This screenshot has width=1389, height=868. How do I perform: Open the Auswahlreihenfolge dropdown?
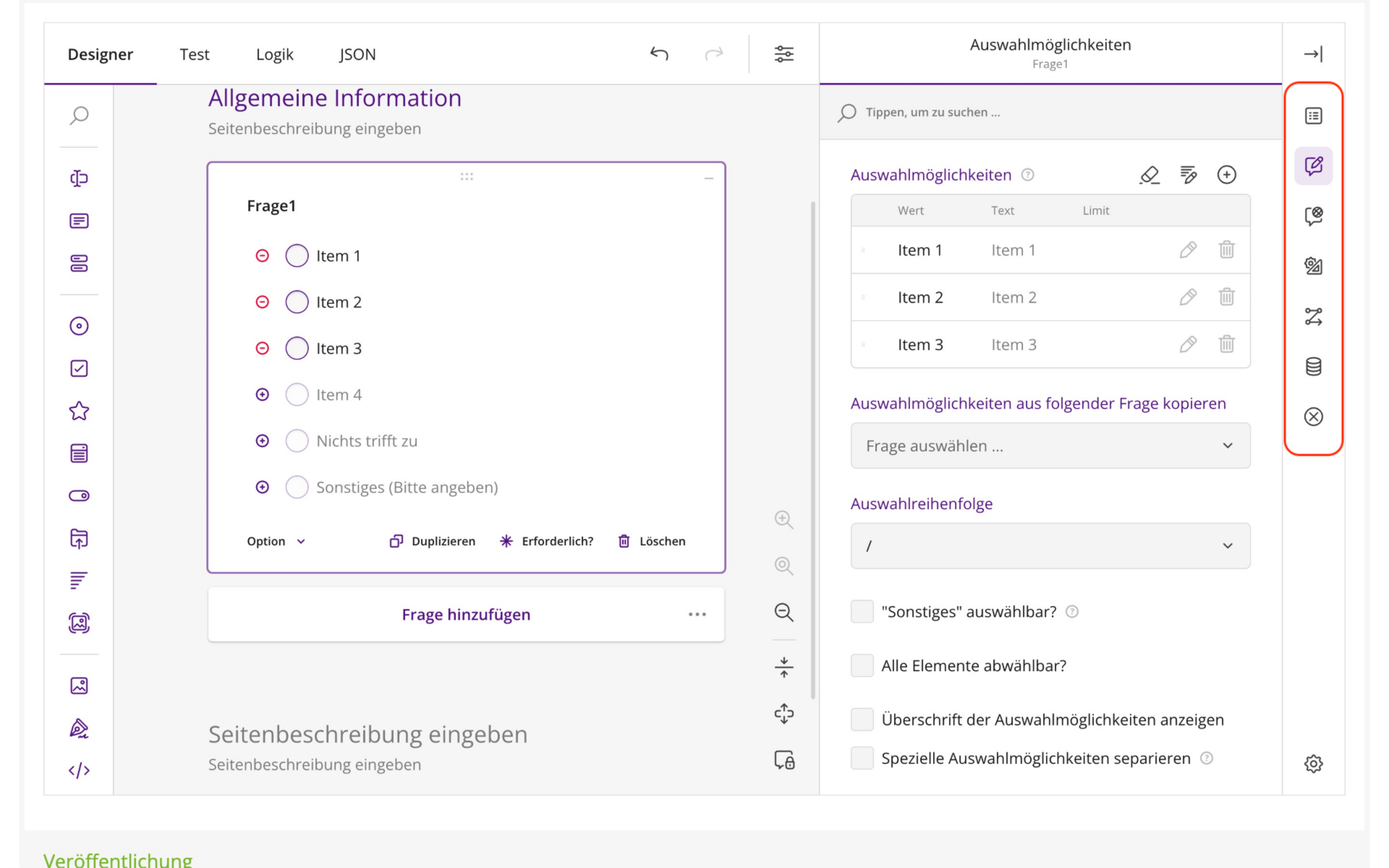tap(1050, 546)
